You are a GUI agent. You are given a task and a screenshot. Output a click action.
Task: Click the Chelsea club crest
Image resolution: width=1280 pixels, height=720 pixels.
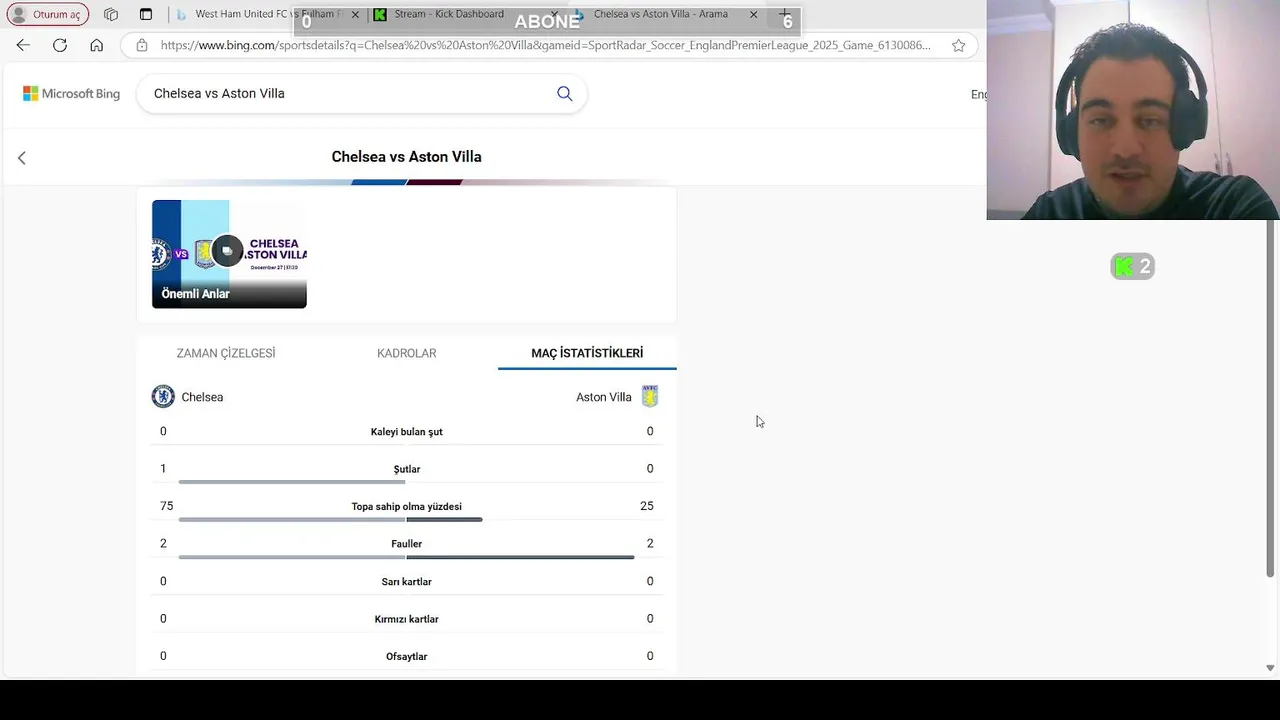(163, 397)
